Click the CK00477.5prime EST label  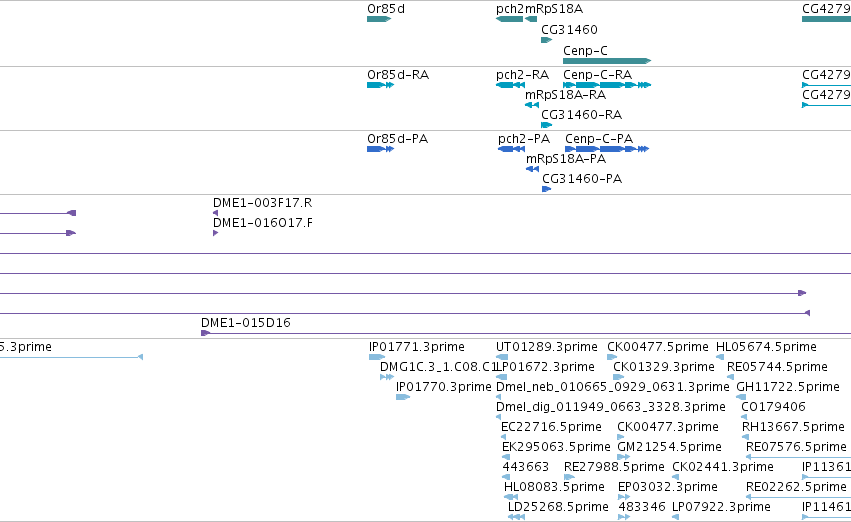tap(658, 347)
